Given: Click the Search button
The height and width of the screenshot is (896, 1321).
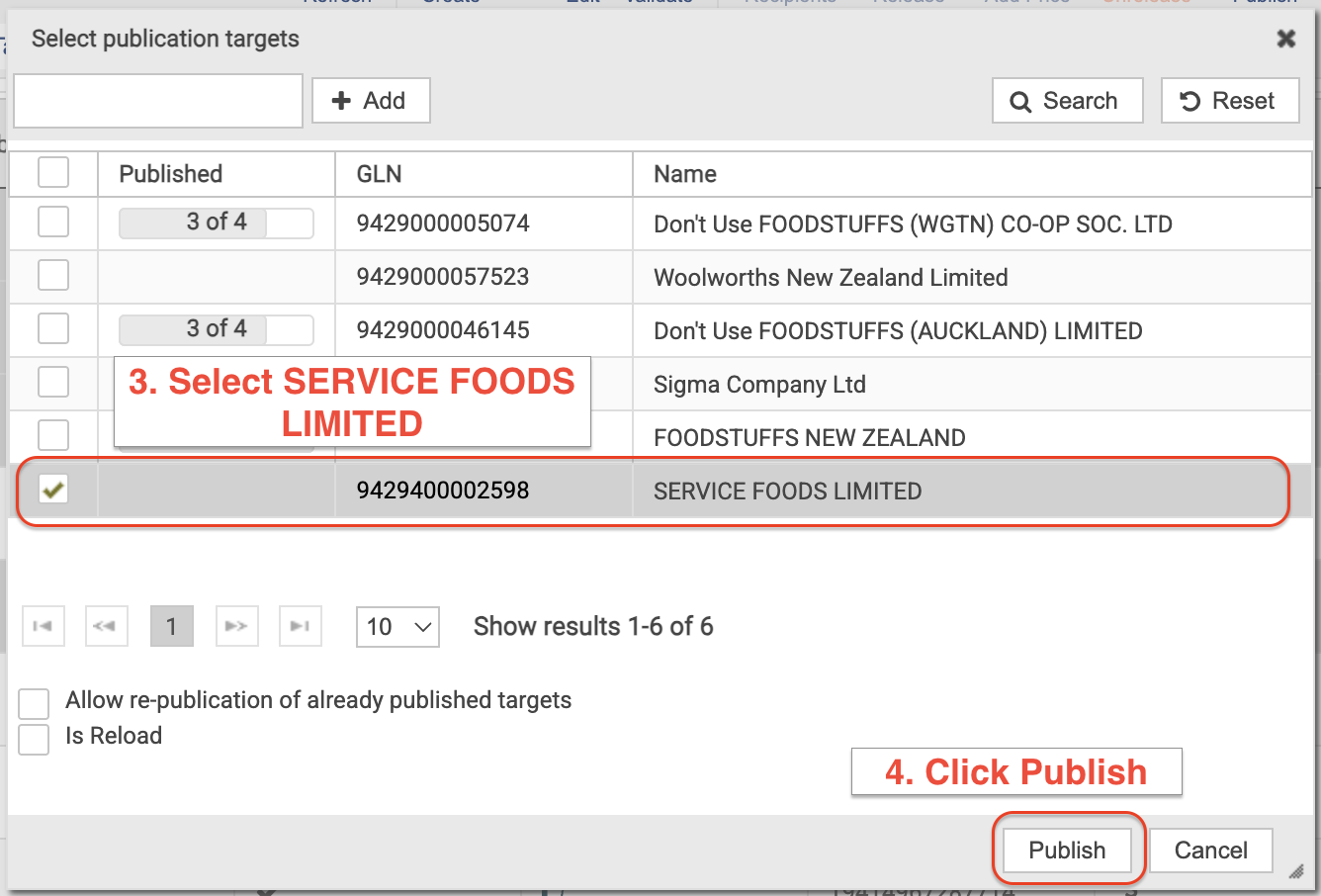Looking at the screenshot, I should [x=1068, y=101].
